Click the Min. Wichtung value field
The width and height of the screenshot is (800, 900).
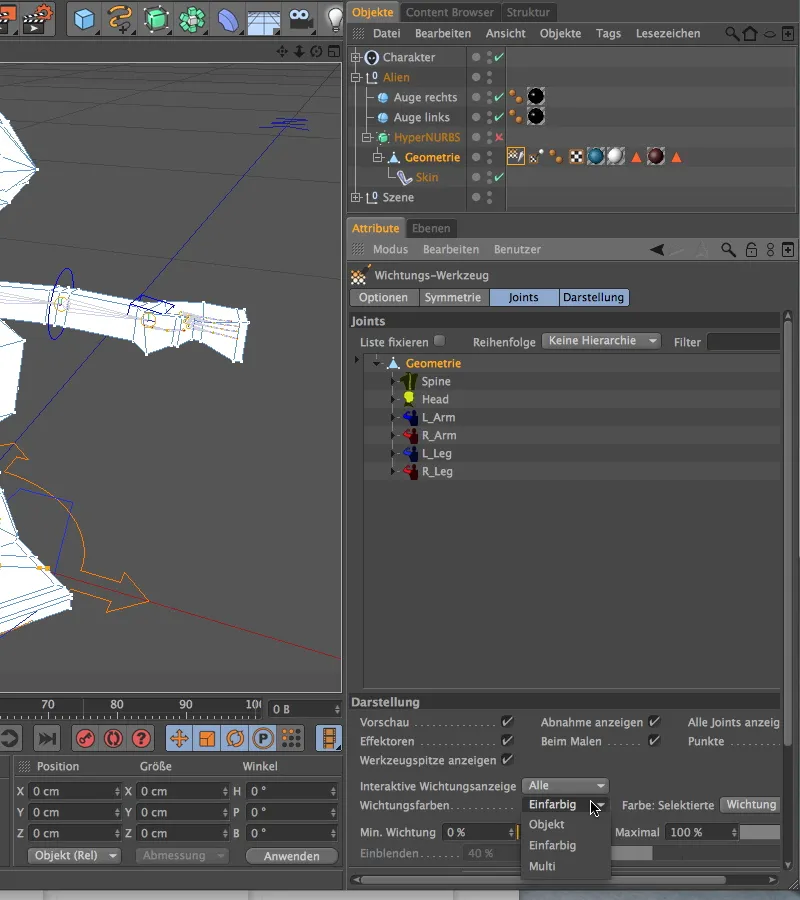pyautogui.click(x=479, y=832)
